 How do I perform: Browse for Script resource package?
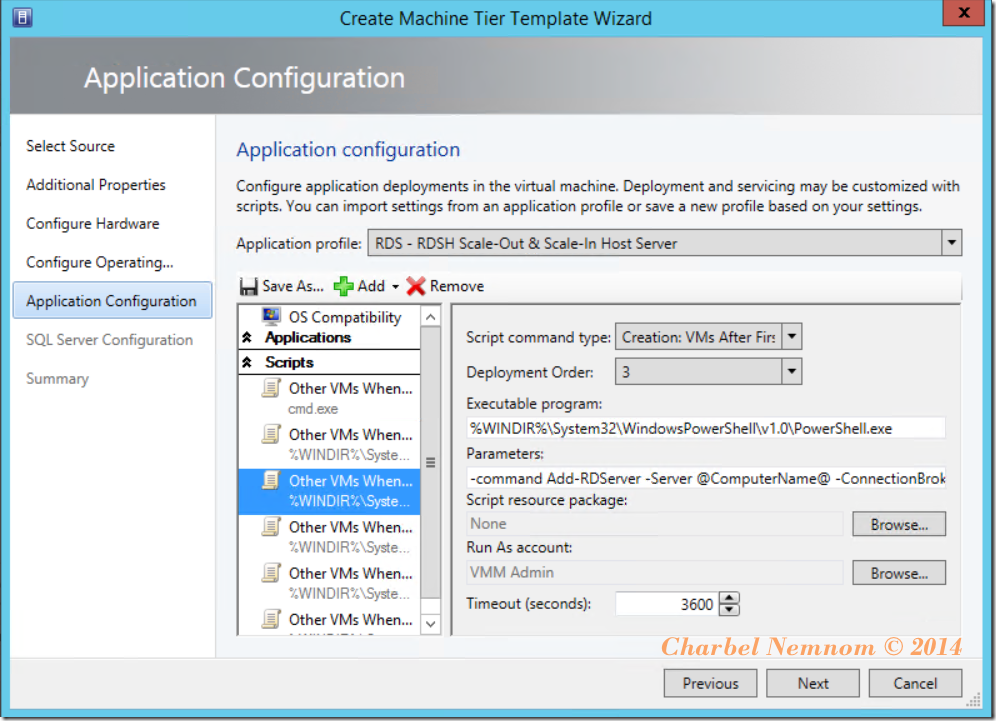pos(899,524)
